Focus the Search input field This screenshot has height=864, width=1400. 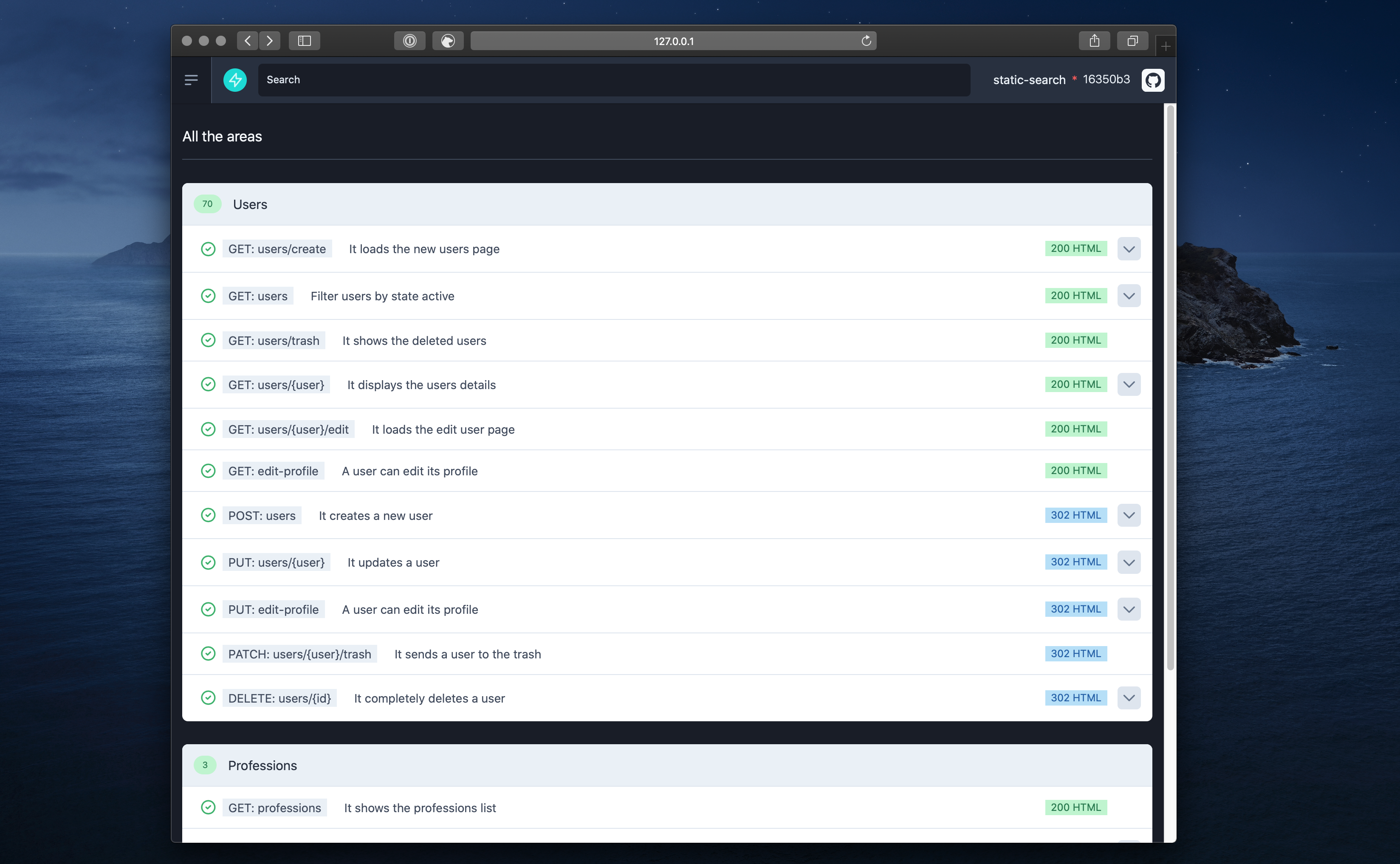[614, 80]
